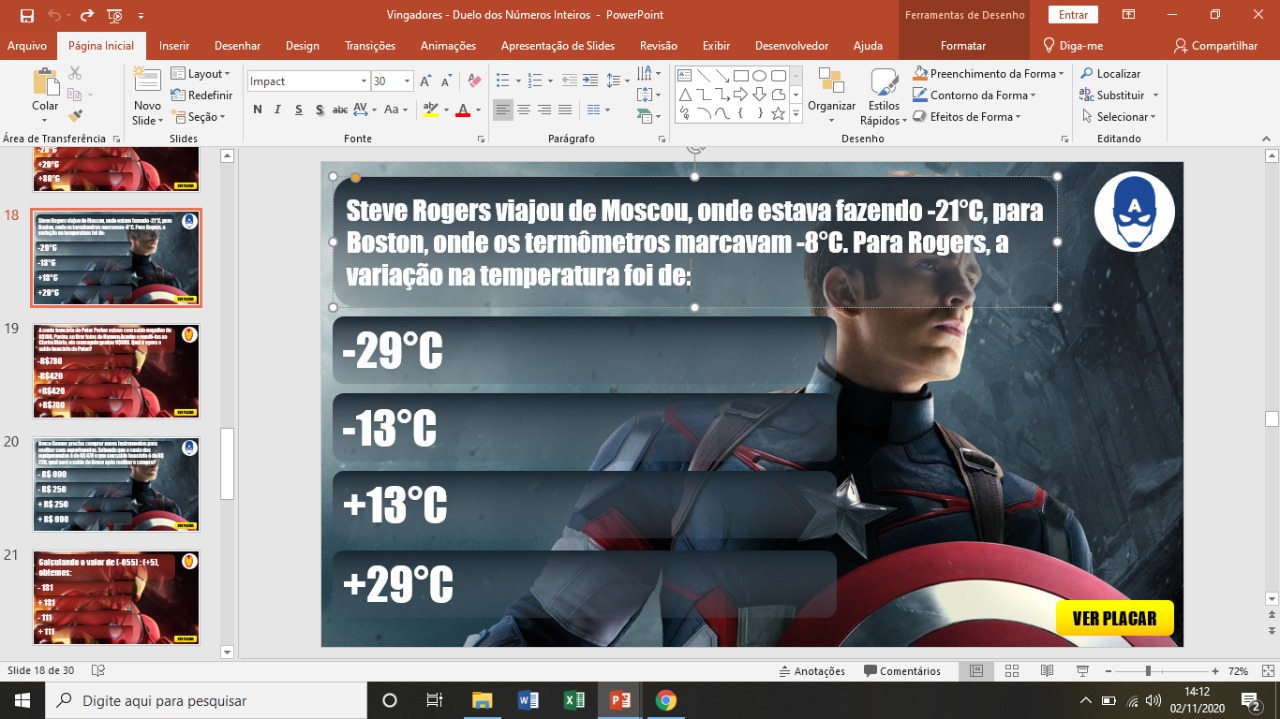1280x719 pixels.
Task: Select slide 21 thumbnail
Action: 116,597
